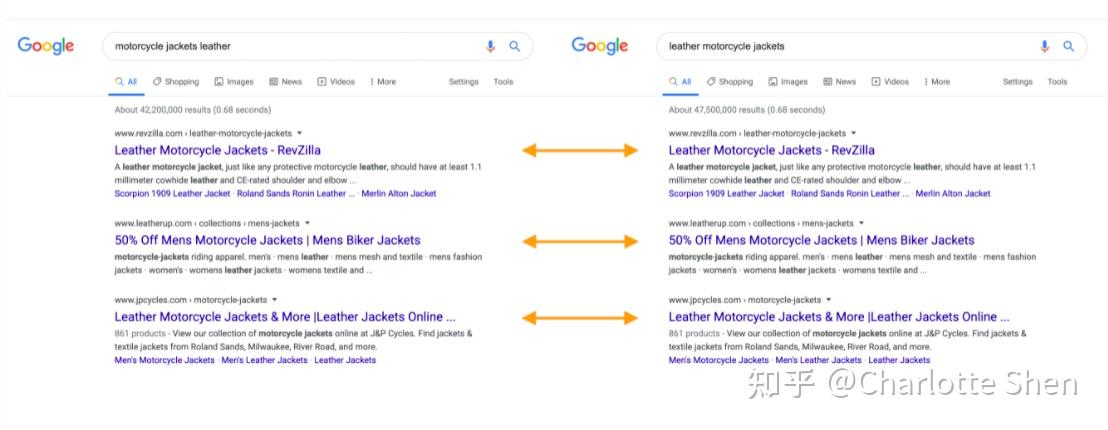
Task: Open the Images tab in right results
Action: pyautogui.click(x=788, y=82)
